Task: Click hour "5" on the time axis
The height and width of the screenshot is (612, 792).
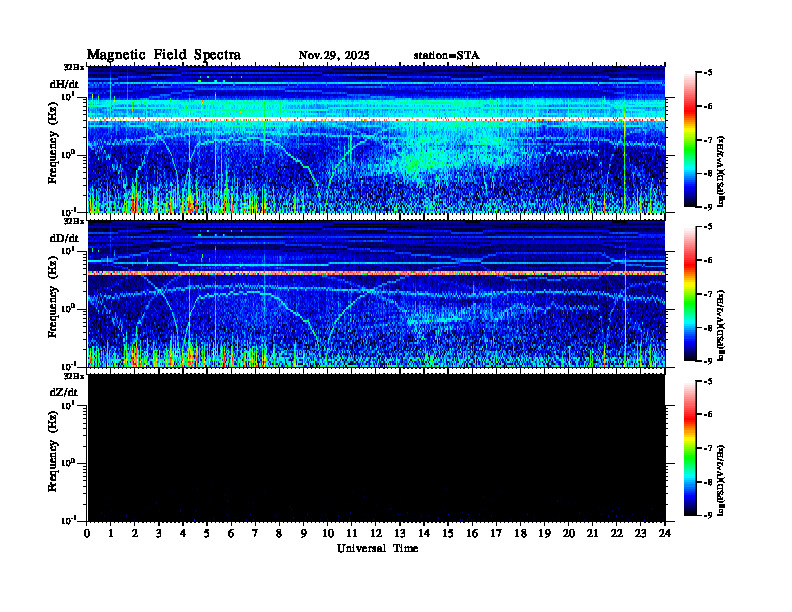Action: point(207,534)
